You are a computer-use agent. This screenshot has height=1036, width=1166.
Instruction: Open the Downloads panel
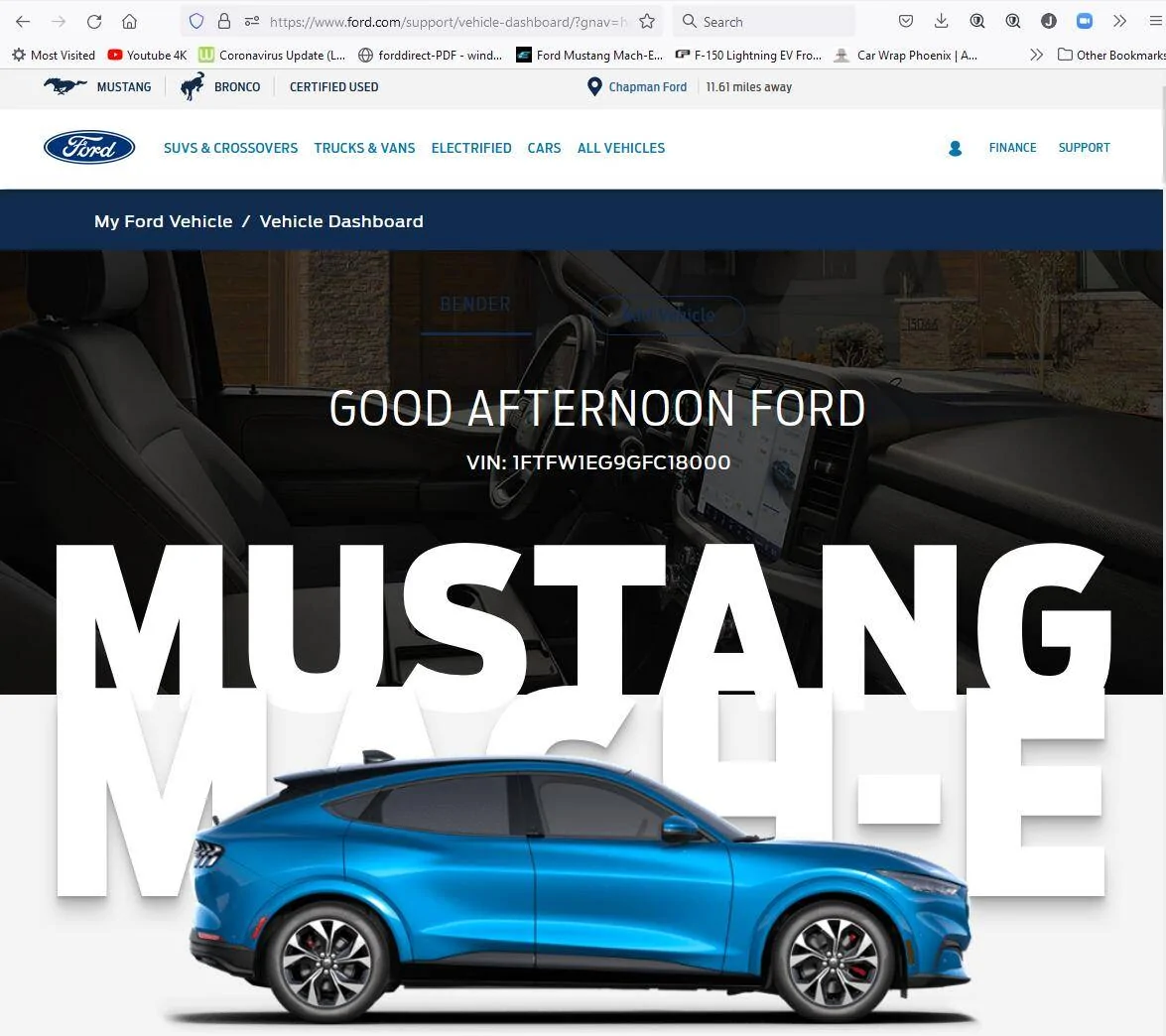(942, 22)
